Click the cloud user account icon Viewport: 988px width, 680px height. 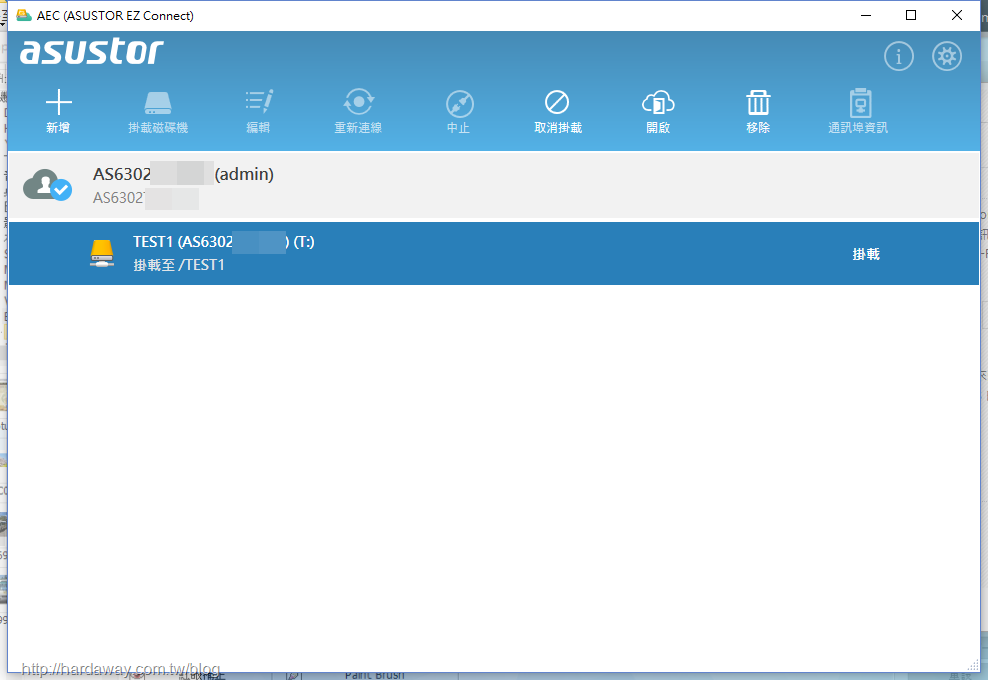tap(47, 185)
